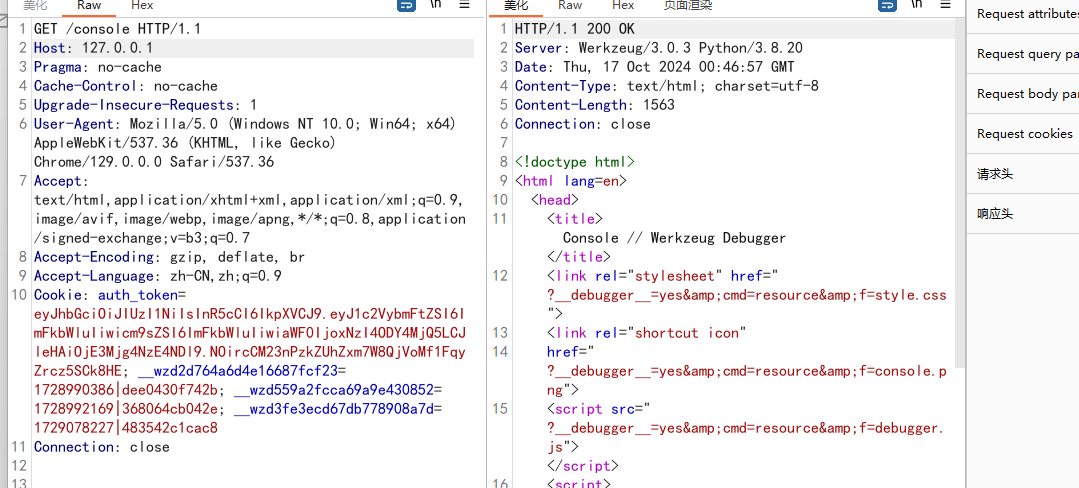
Task: Switch response view to Raw tab
Action: (570, 5)
